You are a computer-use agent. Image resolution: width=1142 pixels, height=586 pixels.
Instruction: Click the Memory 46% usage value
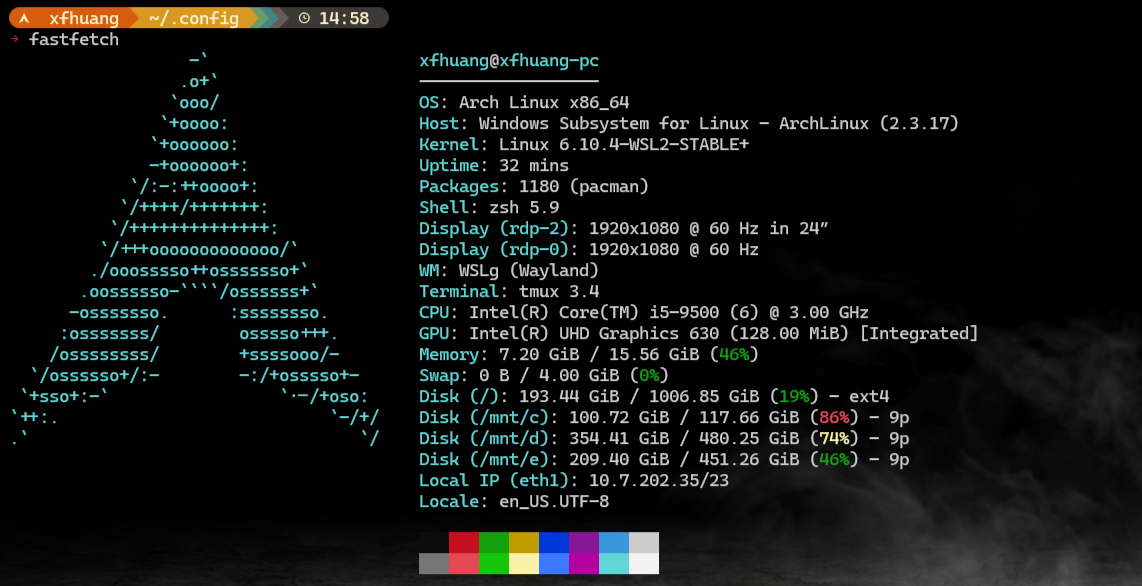pos(734,355)
